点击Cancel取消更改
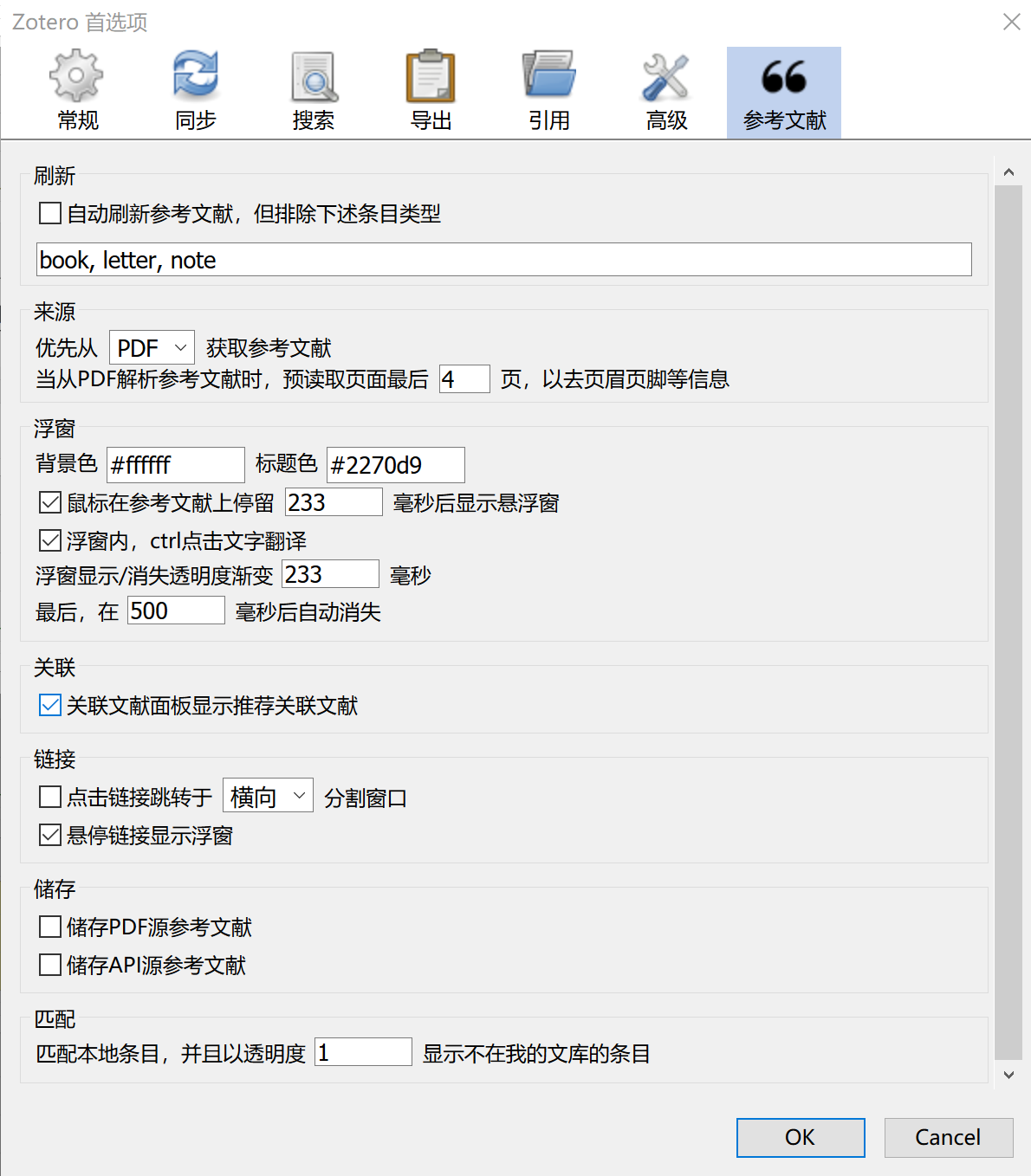 pyautogui.click(x=948, y=1137)
